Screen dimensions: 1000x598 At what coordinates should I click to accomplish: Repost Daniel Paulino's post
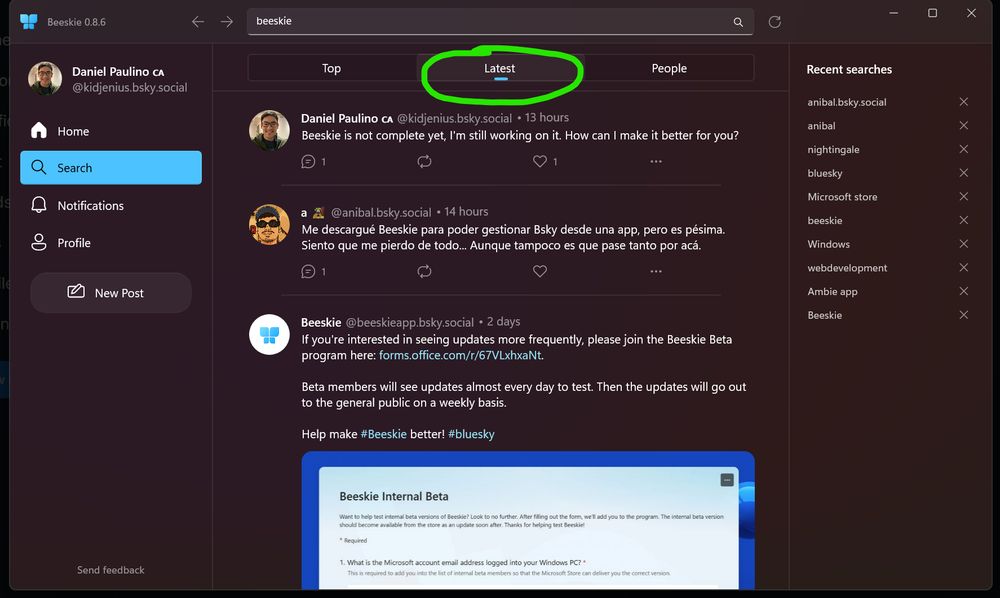coord(424,161)
